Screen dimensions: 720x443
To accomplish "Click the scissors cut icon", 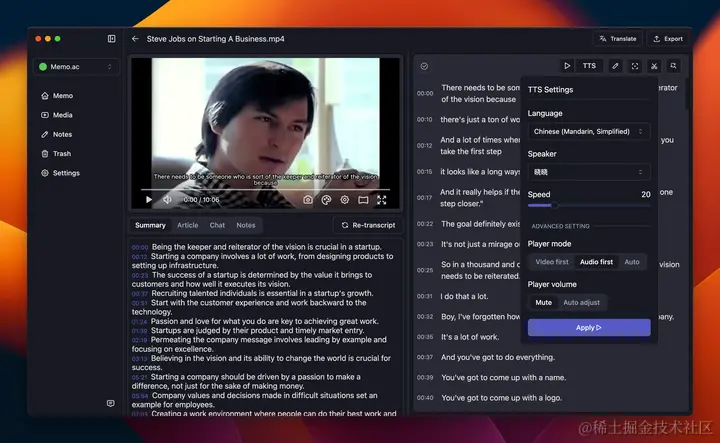I will coord(654,66).
